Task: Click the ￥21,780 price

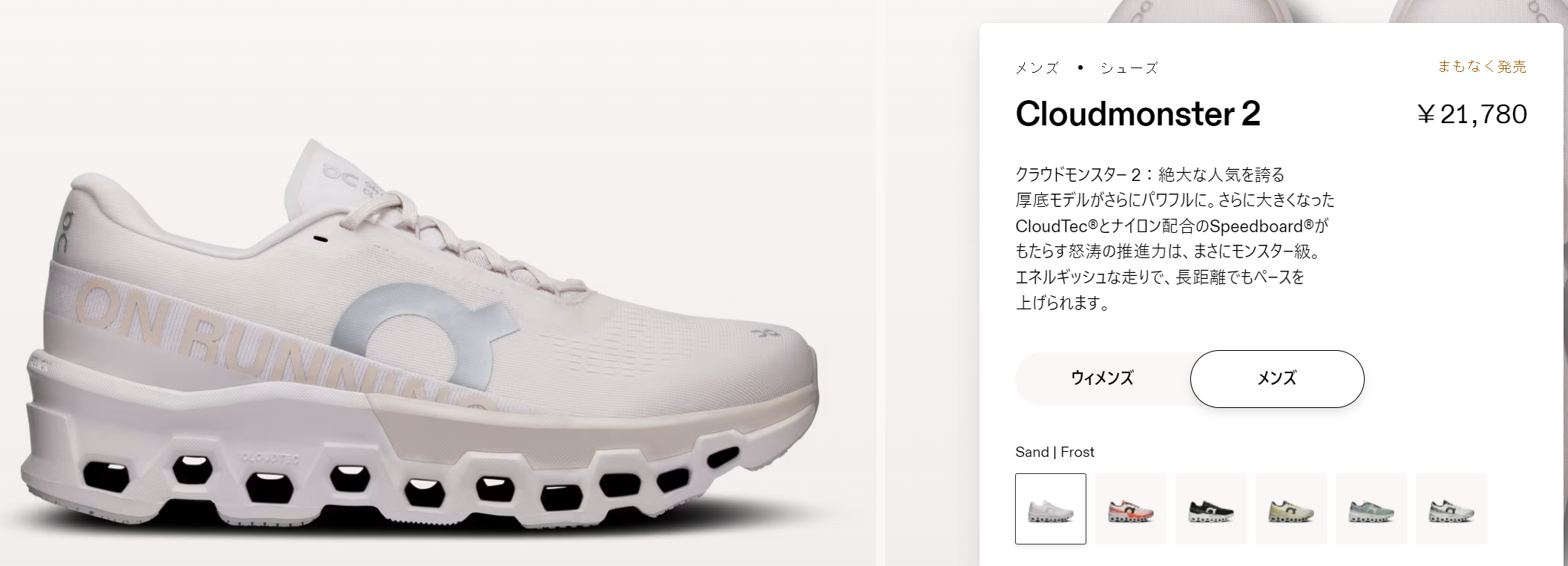Action: pyautogui.click(x=1472, y=114)
